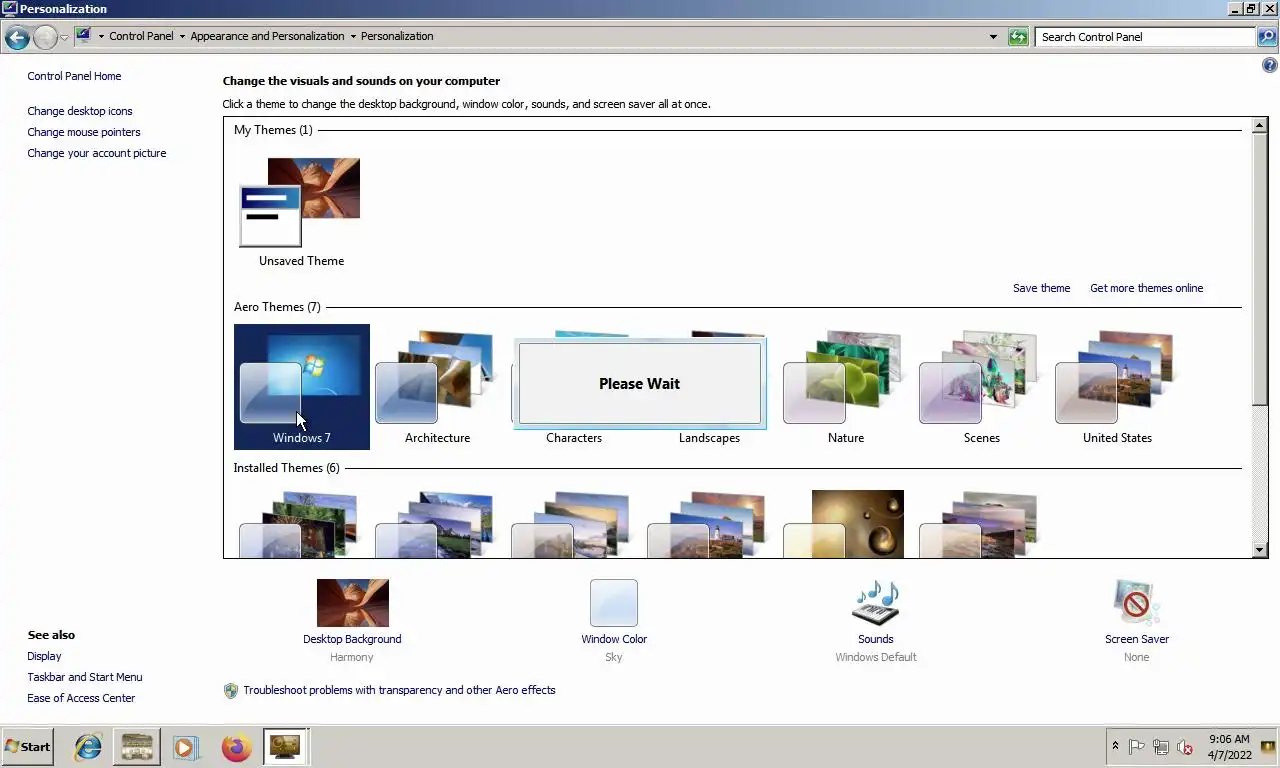Click theme list scrollbar down arrow
Image resolution: width=1280 pixels, height=768 pixels.
1260,549
